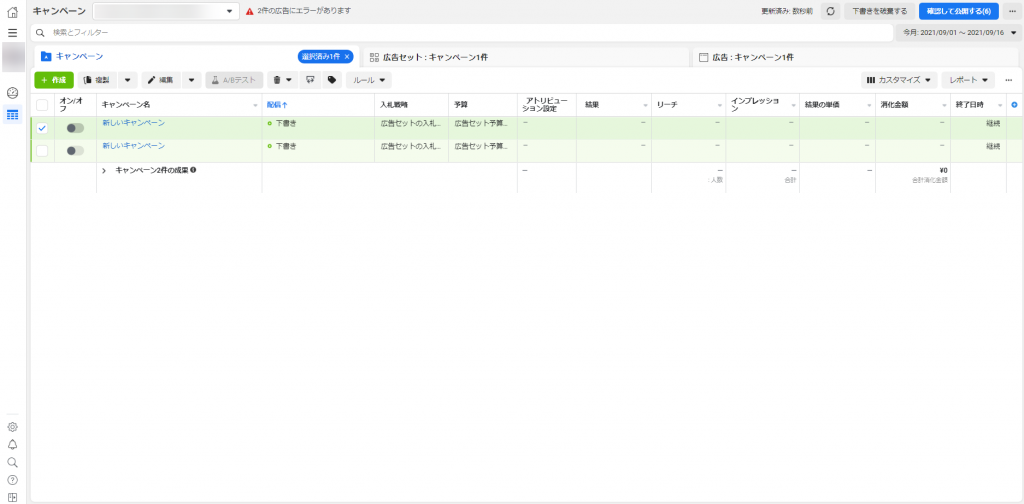
Task: Click the blurred account thumbnail in sidebar
Action: pyautogui.click(x=13, y=57)
